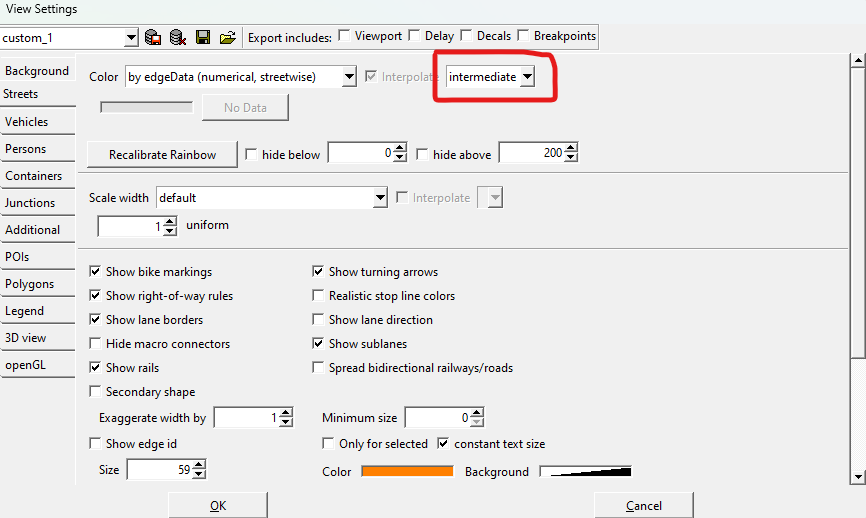Uncheck Show right-of-way rules
Screen dimensions: 866x518
pos(95,295)
